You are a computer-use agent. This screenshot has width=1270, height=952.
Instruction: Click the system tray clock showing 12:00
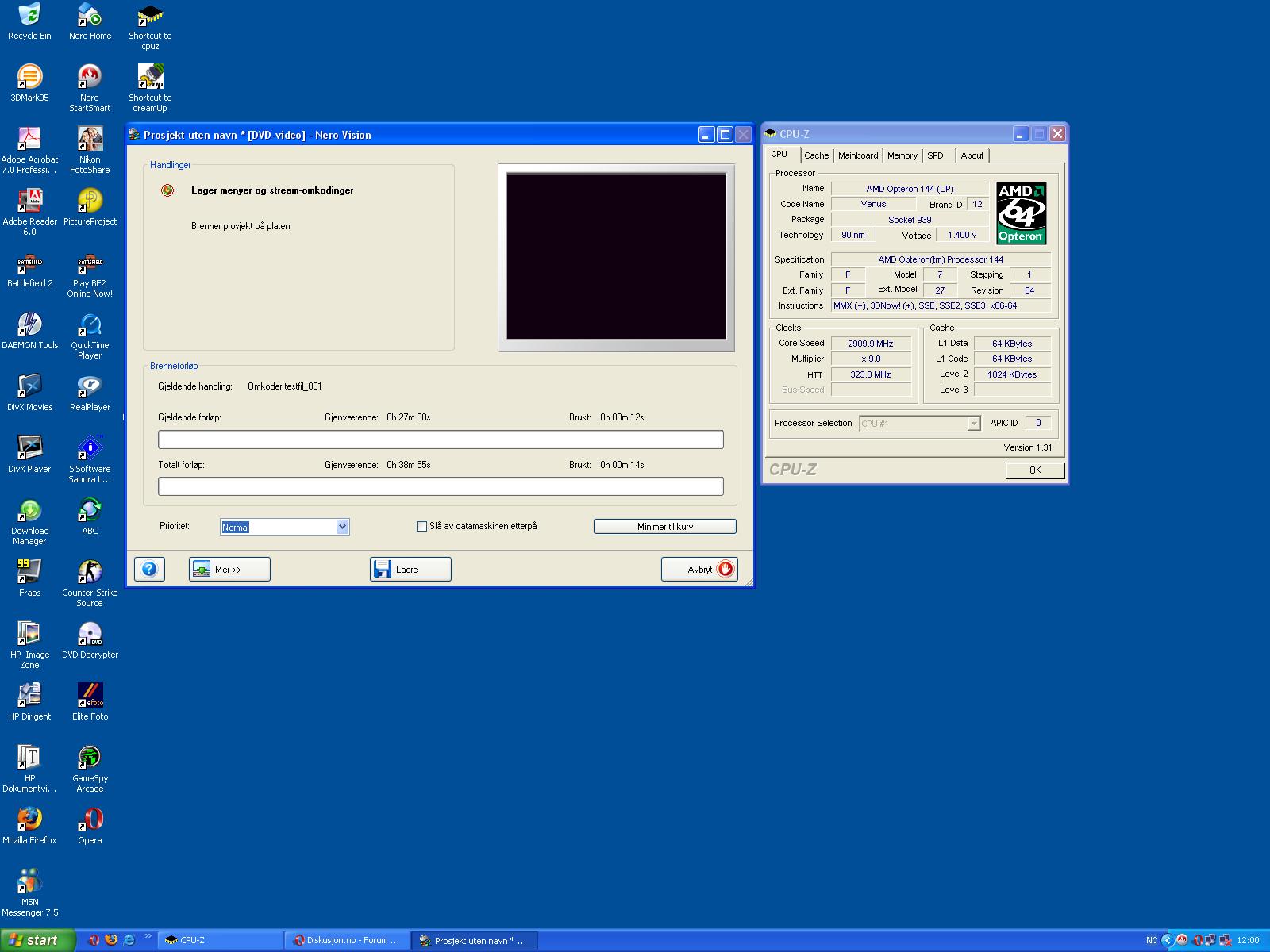[1248, 940]
